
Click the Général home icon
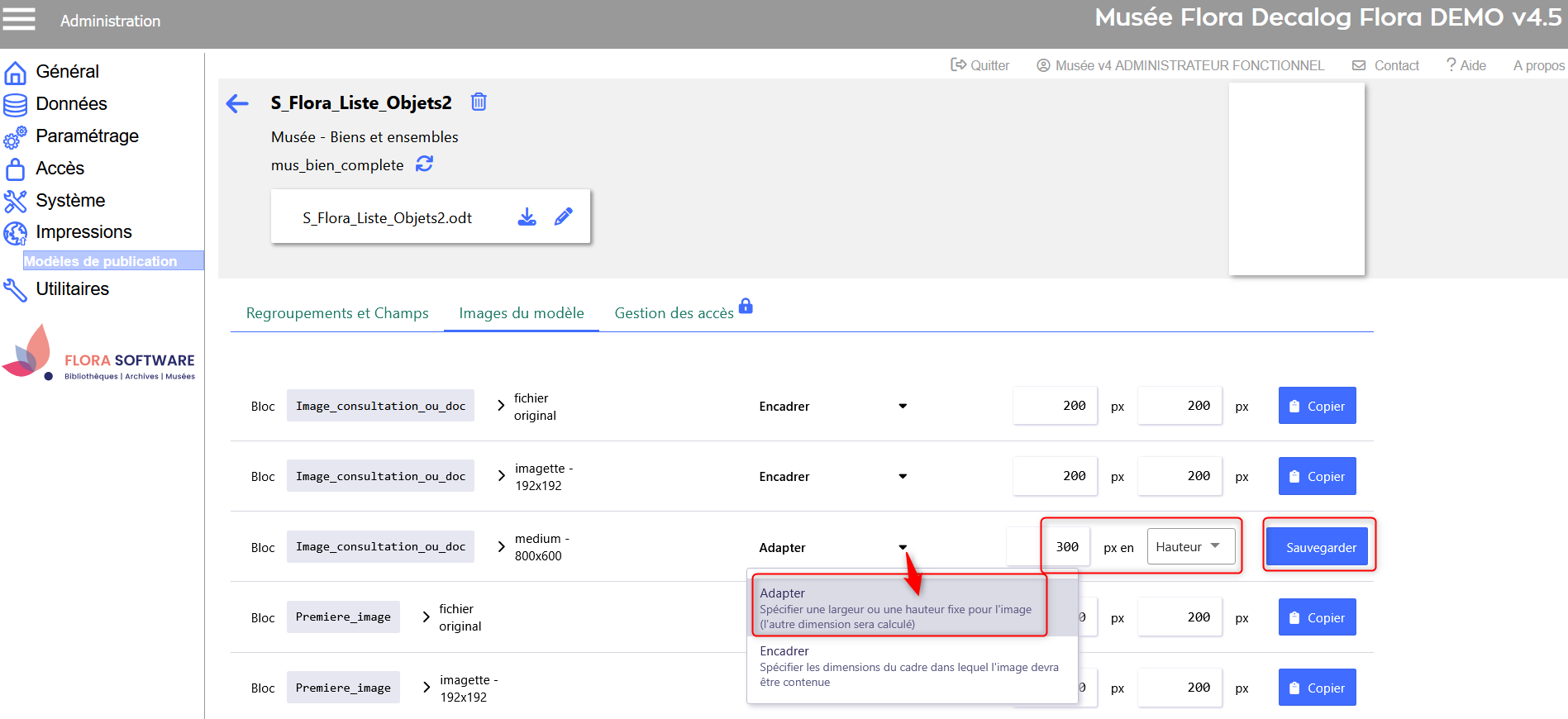click(x=15, y=73)
